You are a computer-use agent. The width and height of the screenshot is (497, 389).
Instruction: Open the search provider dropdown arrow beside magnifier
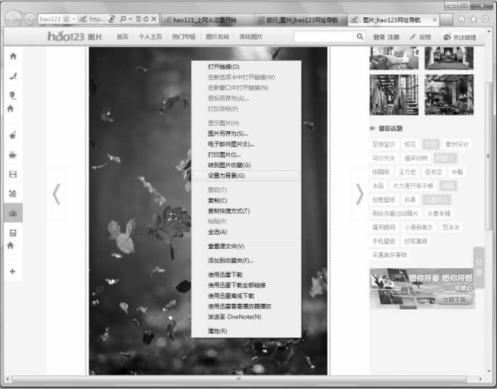tap(130, 19)
